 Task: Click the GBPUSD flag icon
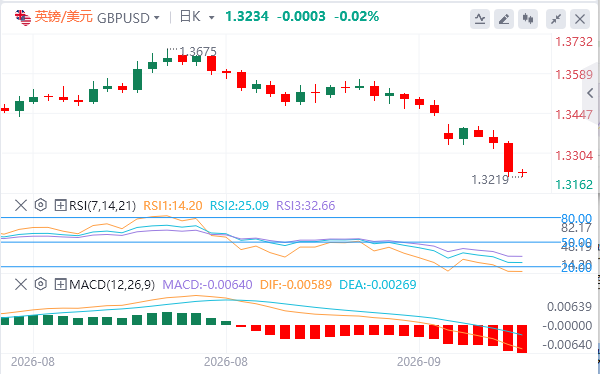click(x=23, y=18)
